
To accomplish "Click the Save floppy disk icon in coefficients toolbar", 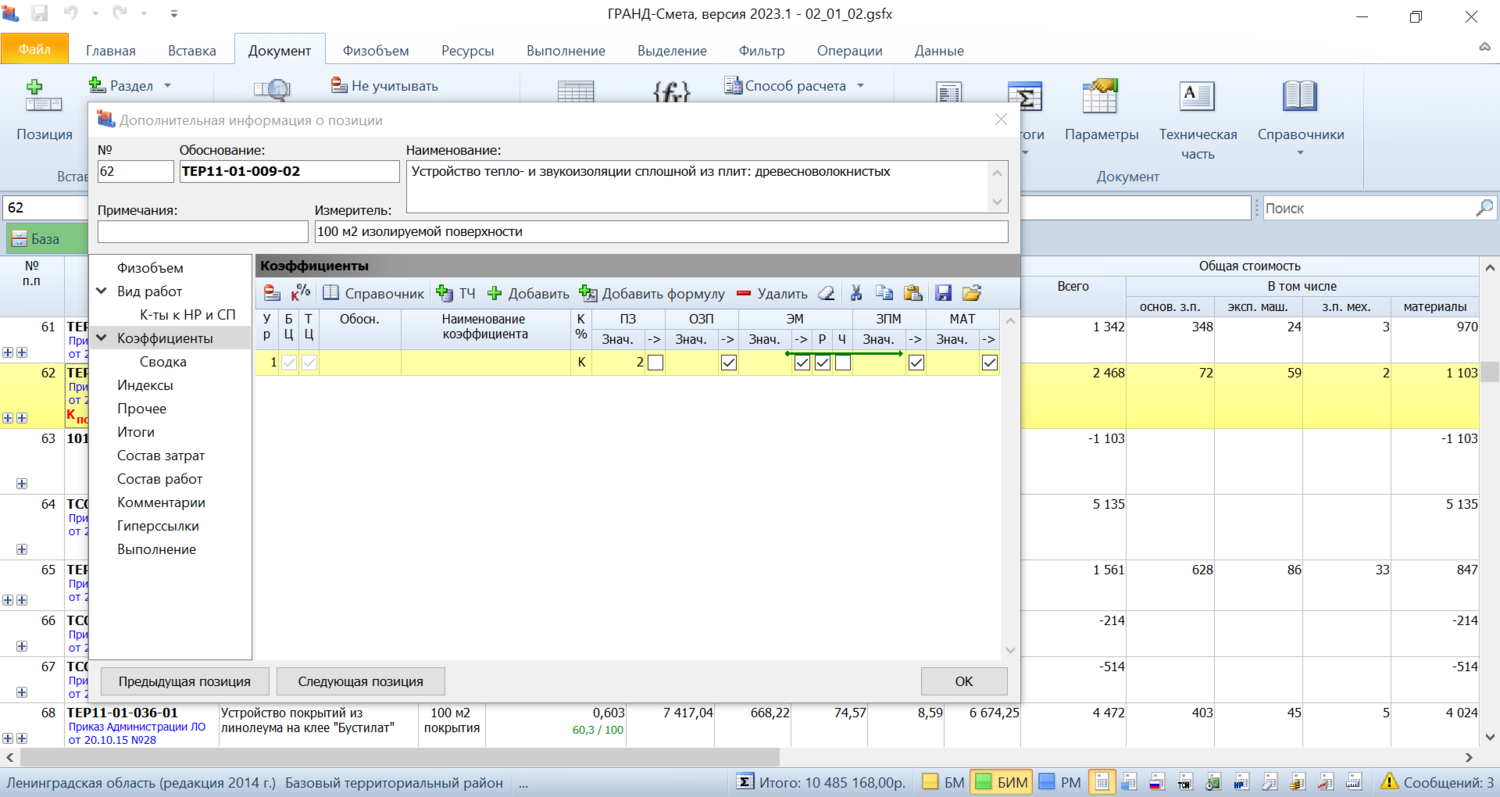I will coord(942,293).
